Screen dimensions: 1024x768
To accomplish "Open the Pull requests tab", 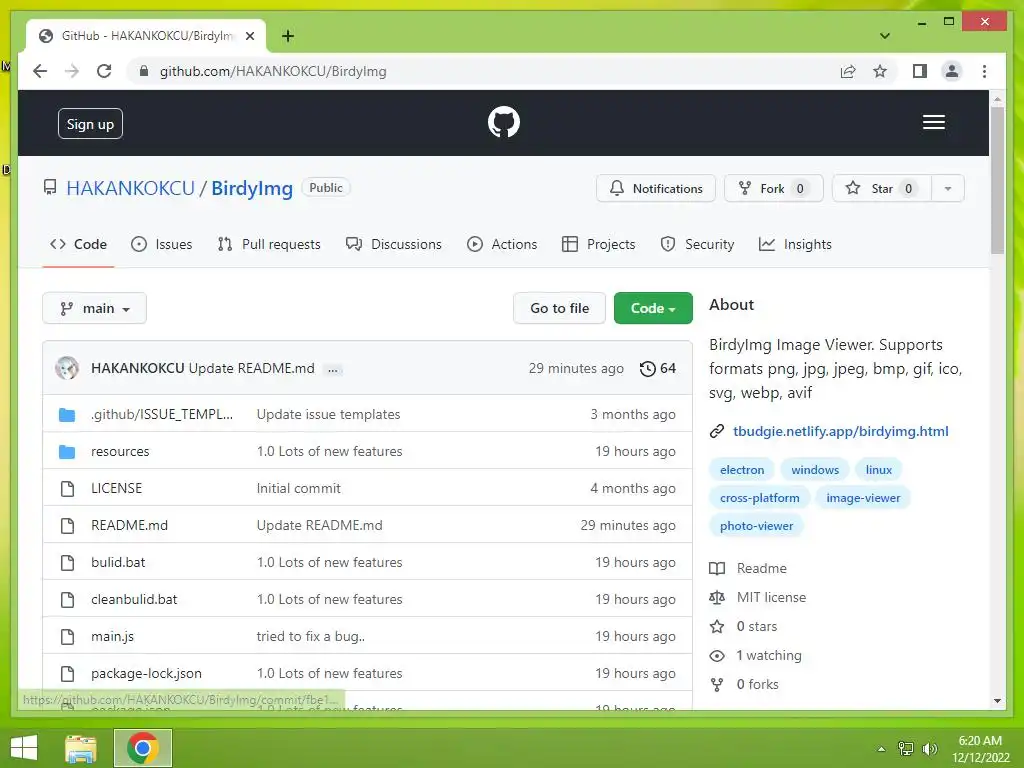I will click(x=269, y=244).
